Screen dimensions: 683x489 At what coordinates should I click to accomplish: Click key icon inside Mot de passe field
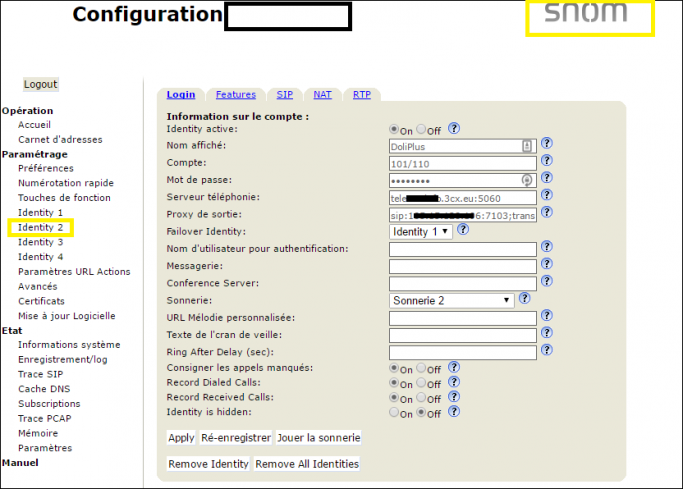tap(527, 180)
